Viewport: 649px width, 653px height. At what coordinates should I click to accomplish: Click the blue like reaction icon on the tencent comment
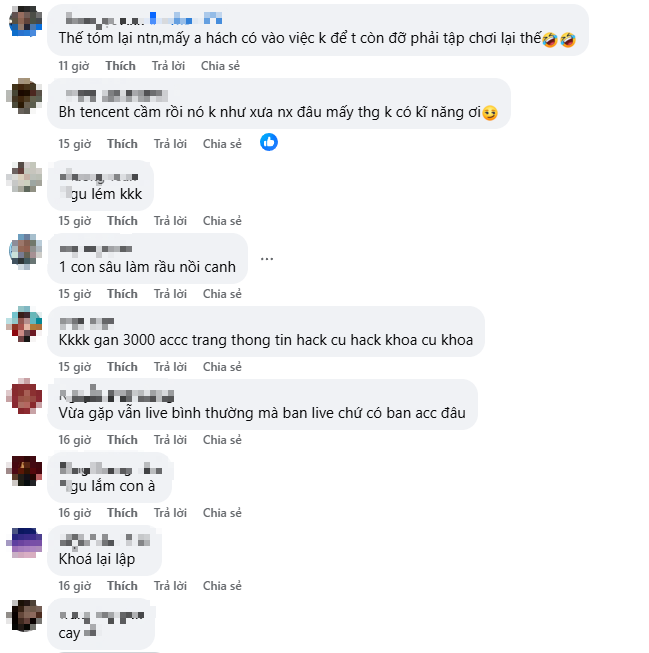point(269,143)
